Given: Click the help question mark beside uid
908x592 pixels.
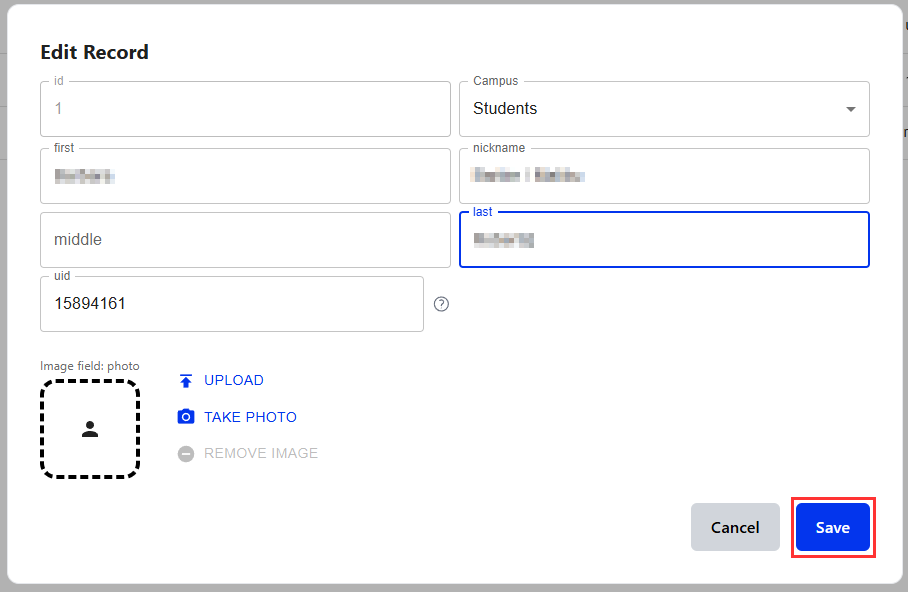Looking at the screenshot, I should [441, 304].
